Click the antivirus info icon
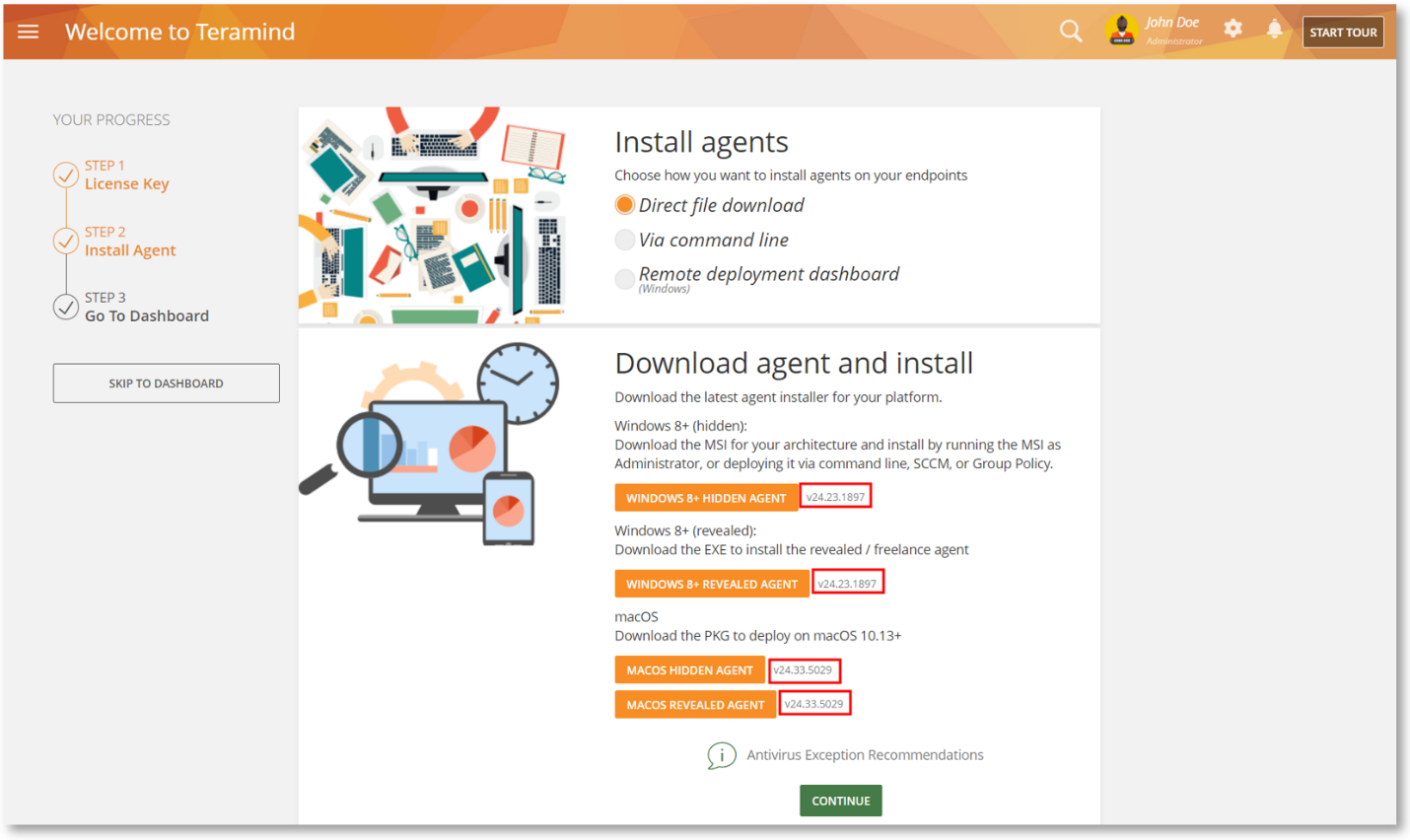The width and height of the screenshot is (1410, 840). coord(722,756)
